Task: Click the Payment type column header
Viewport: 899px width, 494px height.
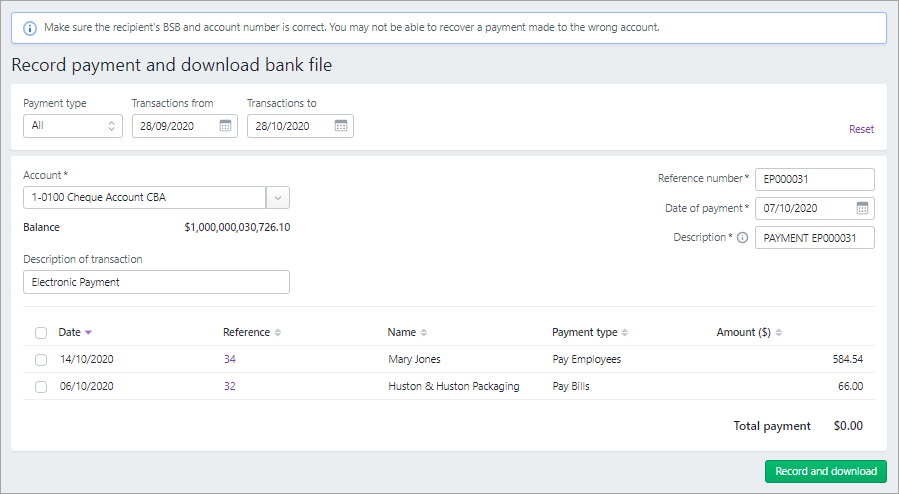Action: point(584,332)
